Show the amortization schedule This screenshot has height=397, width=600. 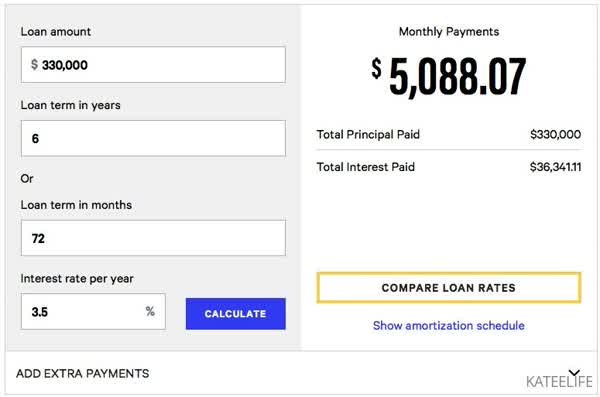[448, 325]
